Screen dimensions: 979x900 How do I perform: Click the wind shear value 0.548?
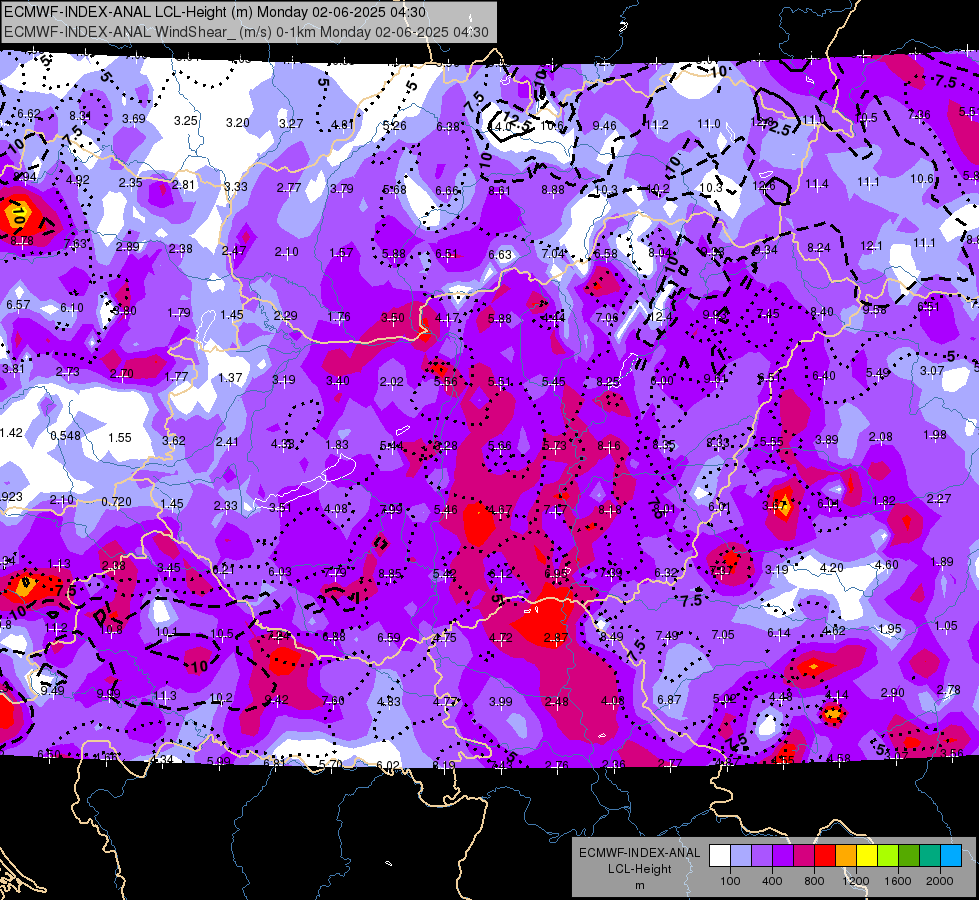point(66,435)
